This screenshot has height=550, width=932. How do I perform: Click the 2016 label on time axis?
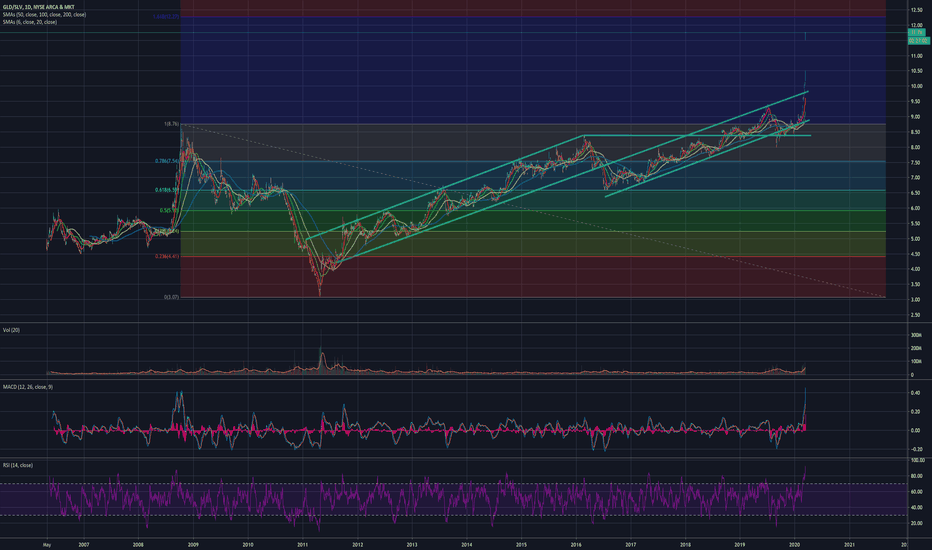576,544
